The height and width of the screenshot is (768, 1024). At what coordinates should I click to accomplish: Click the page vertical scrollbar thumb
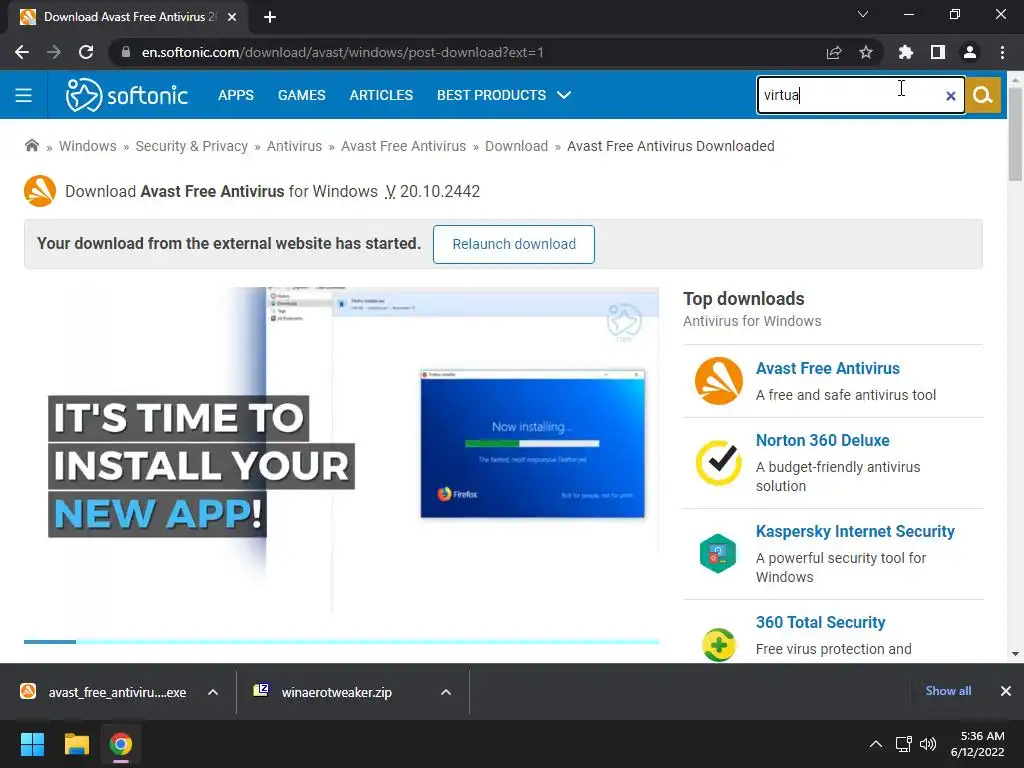coord(1015,134)
